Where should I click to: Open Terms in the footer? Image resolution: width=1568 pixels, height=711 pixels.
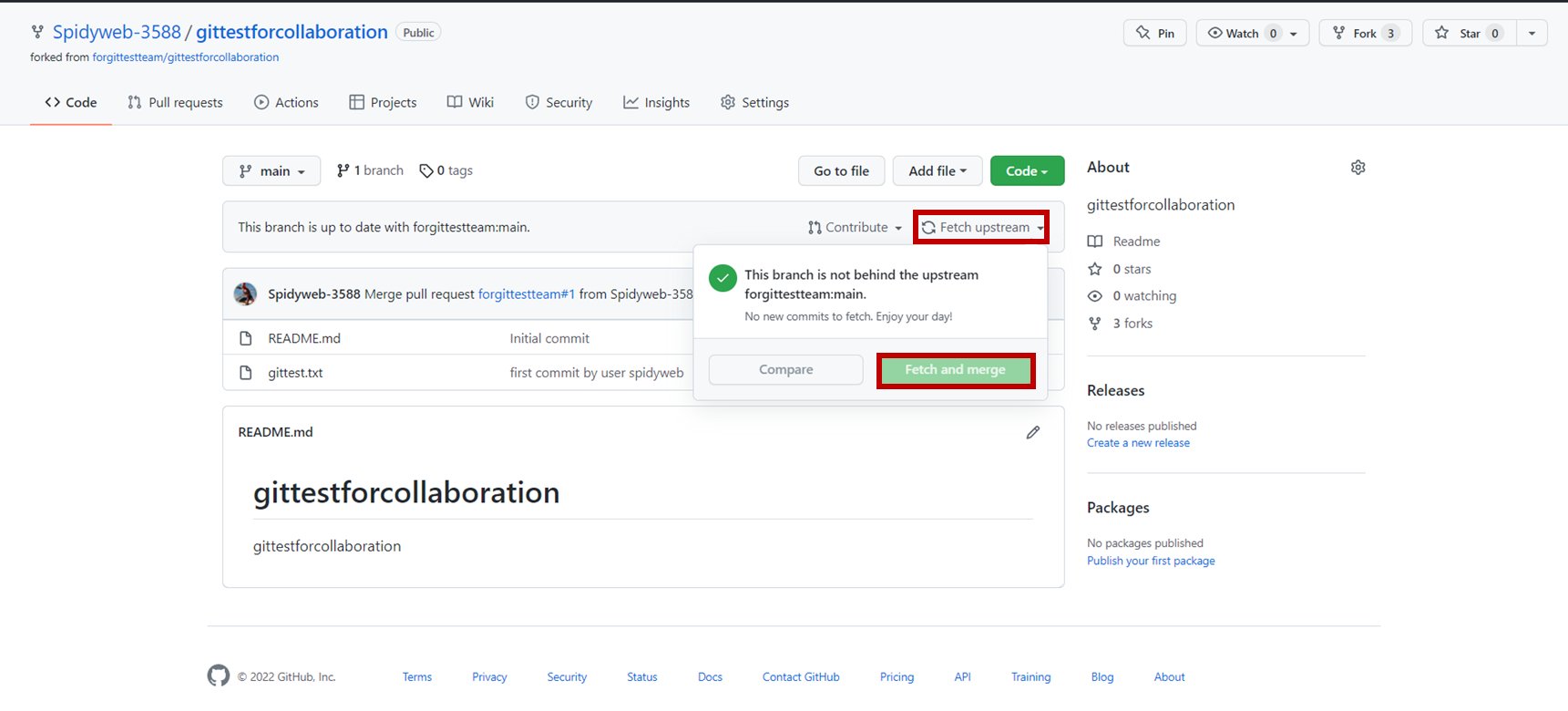[417, 677]
